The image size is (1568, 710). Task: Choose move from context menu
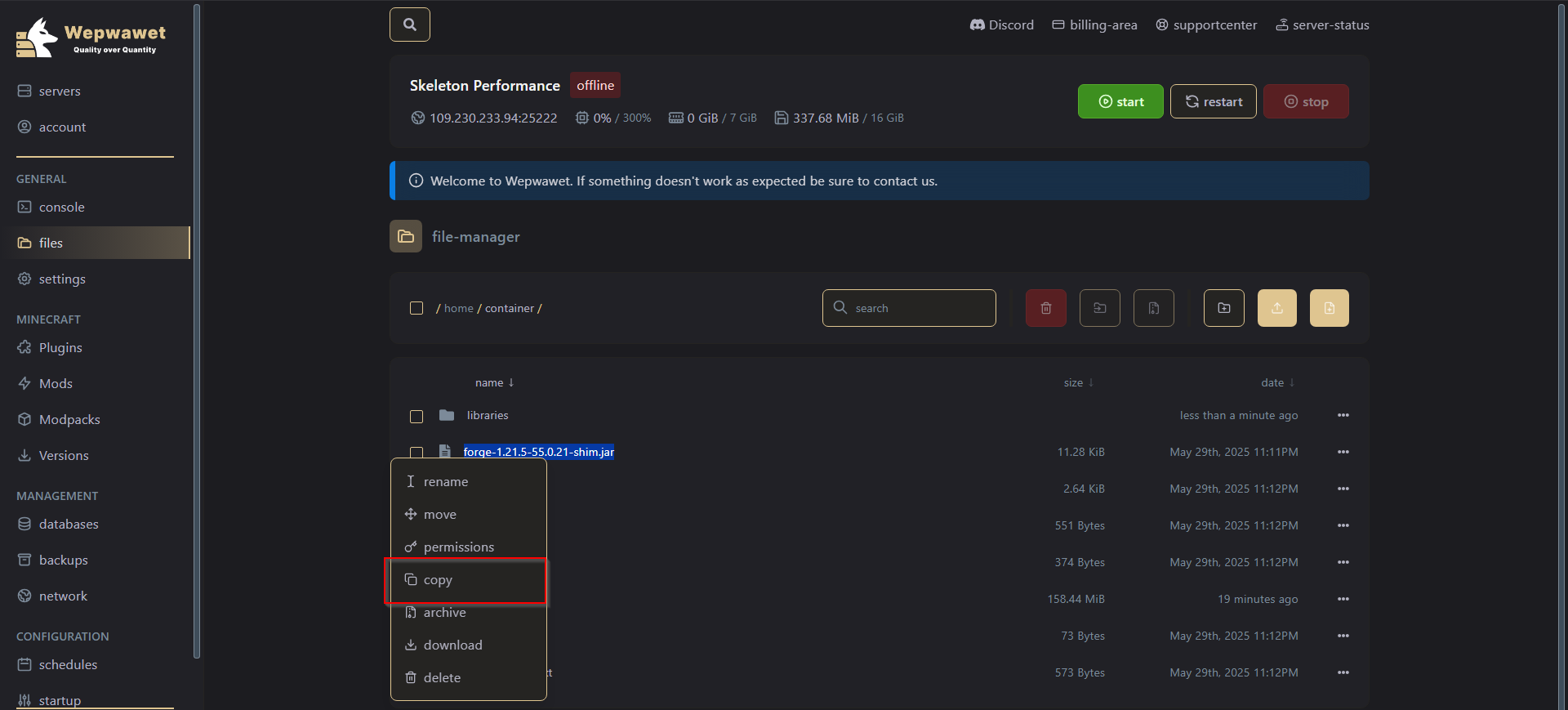pyautogui.click(x=469, y=514)
